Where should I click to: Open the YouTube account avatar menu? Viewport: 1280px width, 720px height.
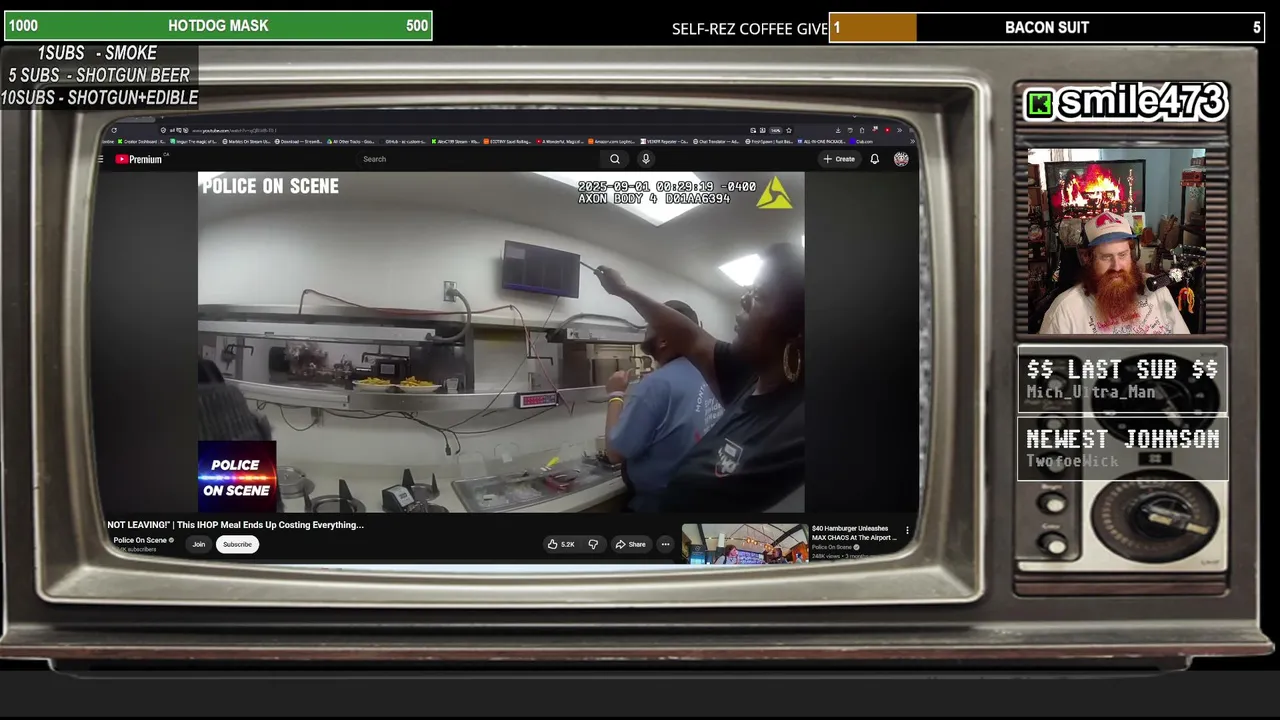coord(901,159)
